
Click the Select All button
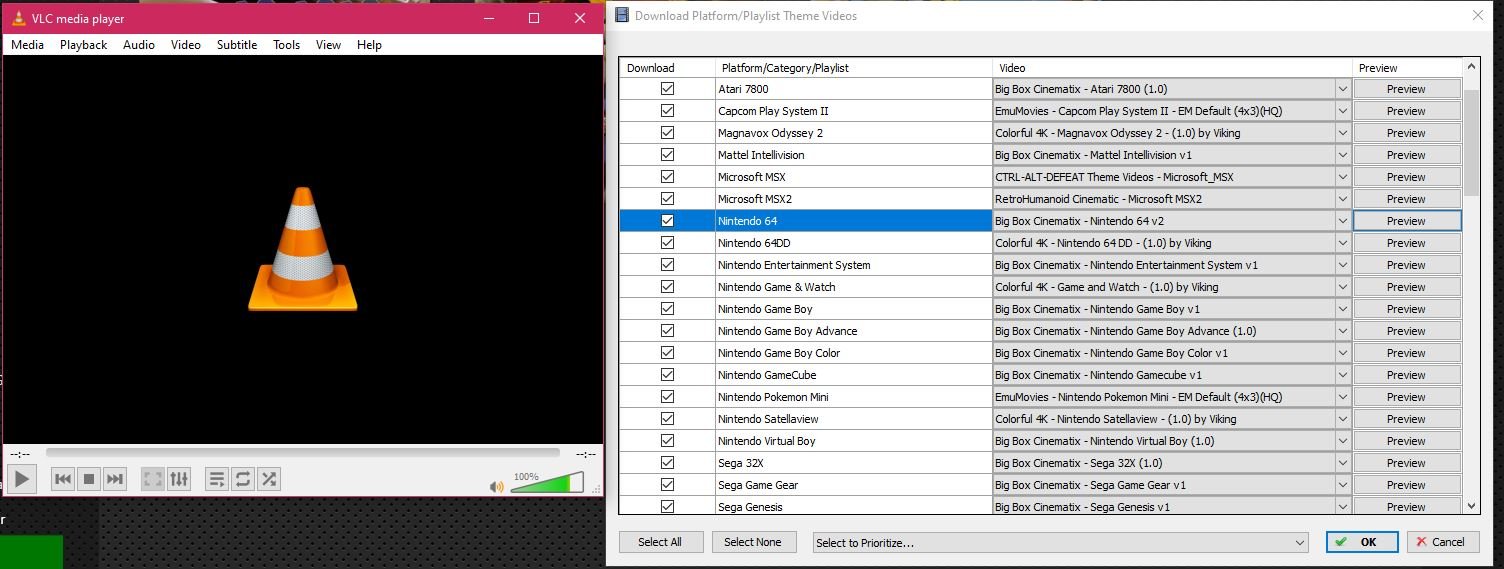[660, 542]
